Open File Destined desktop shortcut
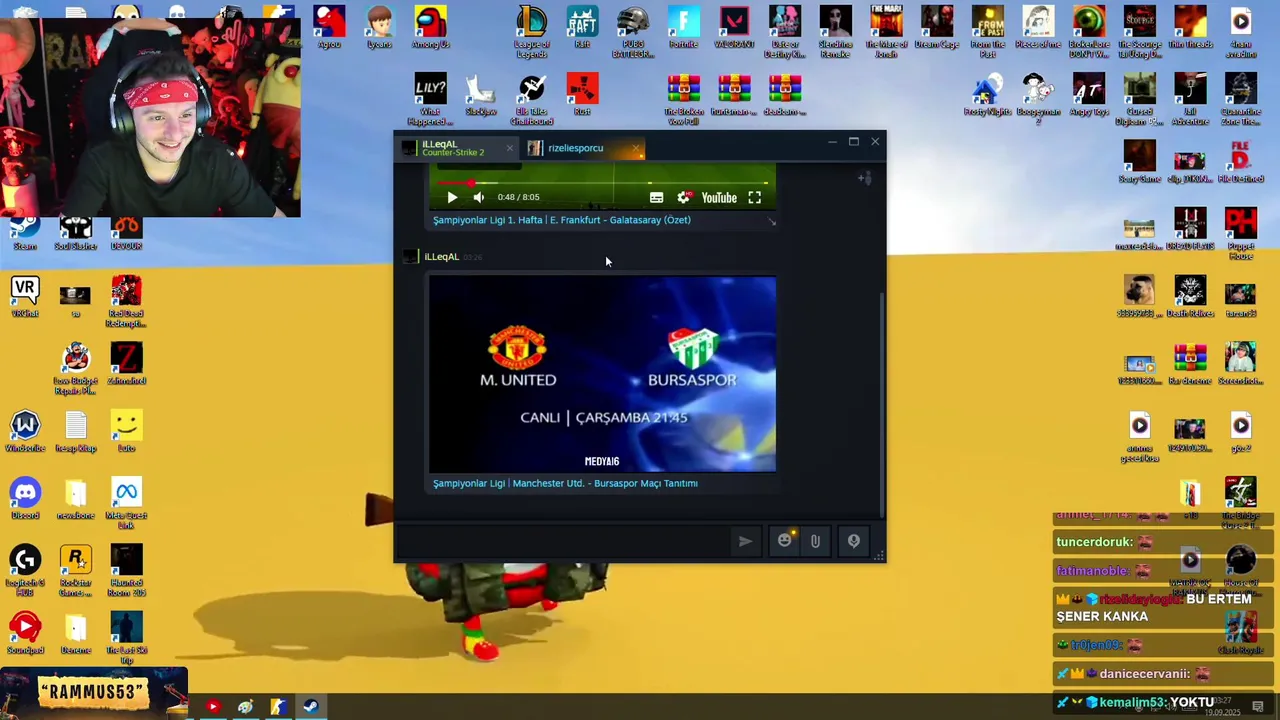1280x720 pixels. click(1241, 162)
